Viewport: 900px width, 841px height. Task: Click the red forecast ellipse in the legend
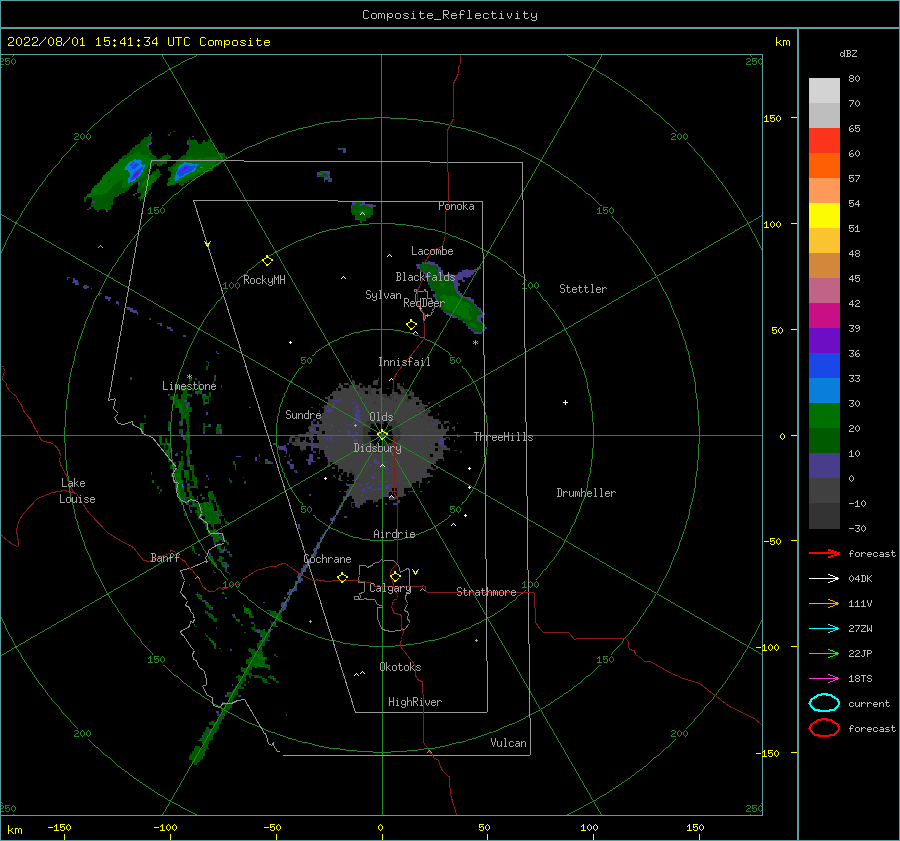pos(824,728)
